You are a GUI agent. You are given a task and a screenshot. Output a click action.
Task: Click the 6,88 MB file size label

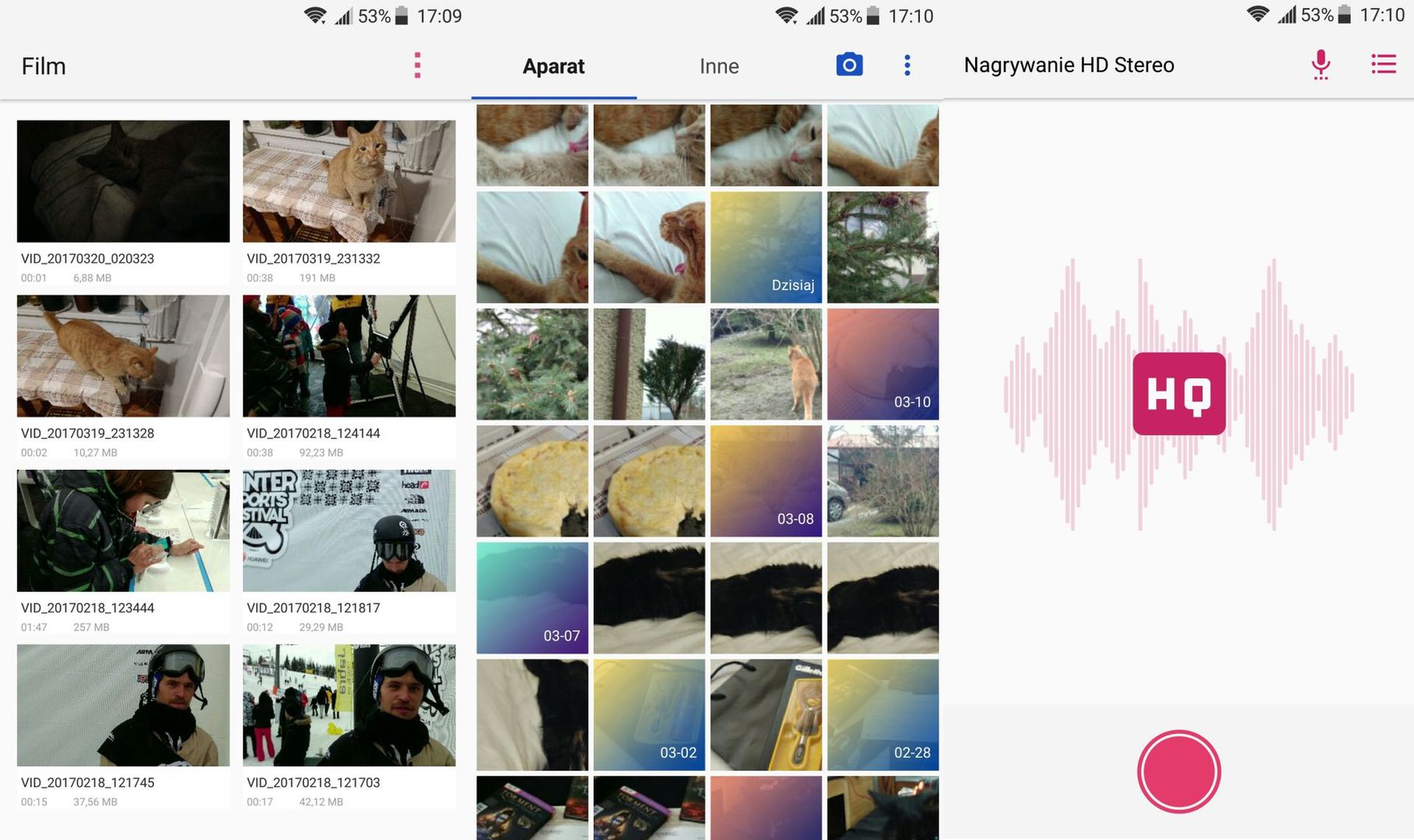[92, 278]
